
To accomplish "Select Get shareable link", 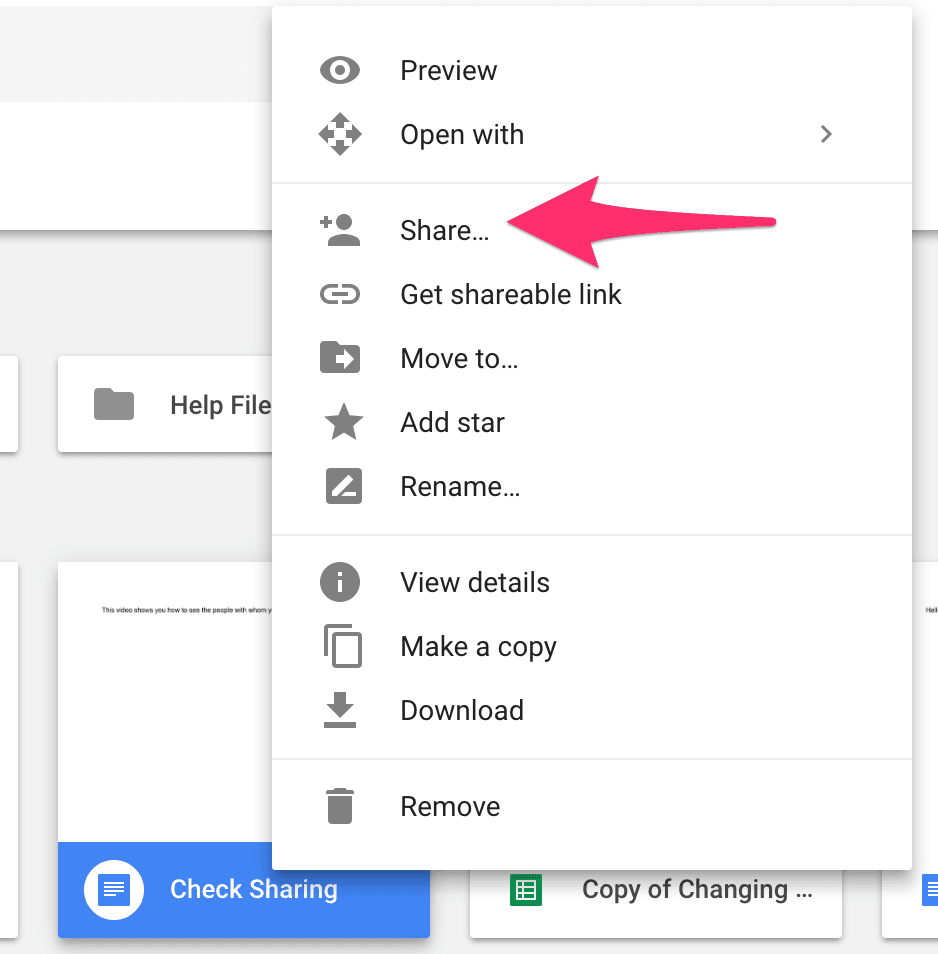I will coord(591,294).
